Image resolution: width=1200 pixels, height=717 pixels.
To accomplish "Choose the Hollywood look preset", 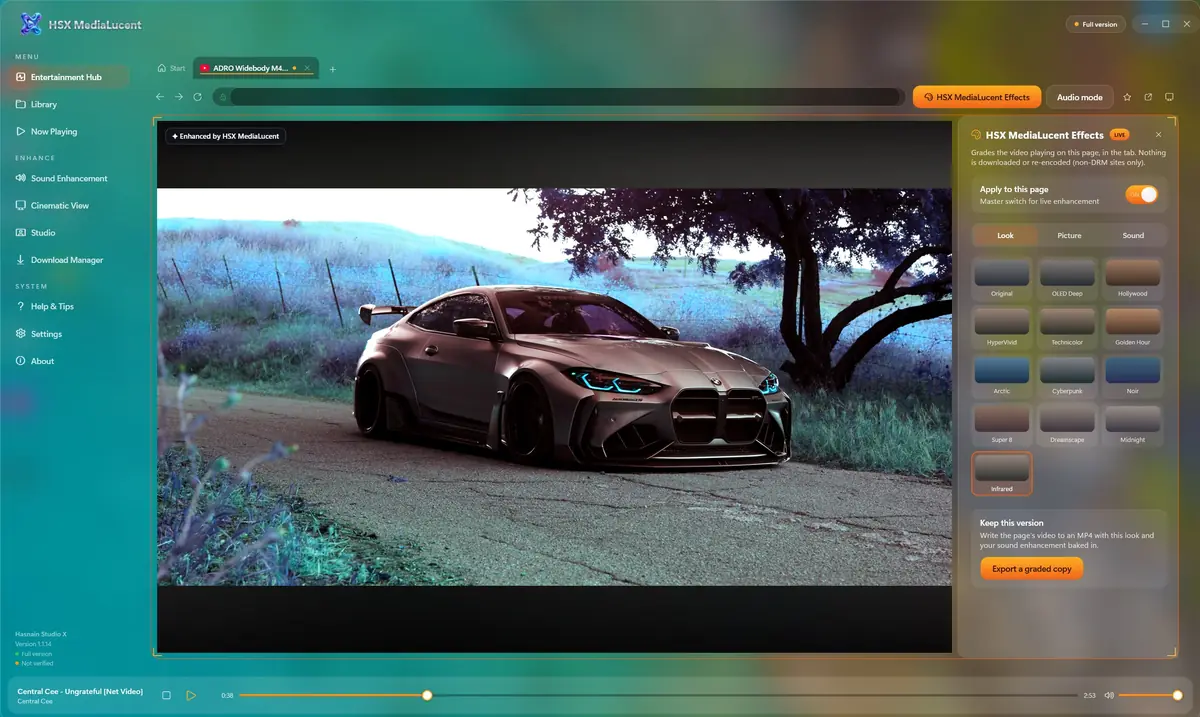I will [1133, 278].
